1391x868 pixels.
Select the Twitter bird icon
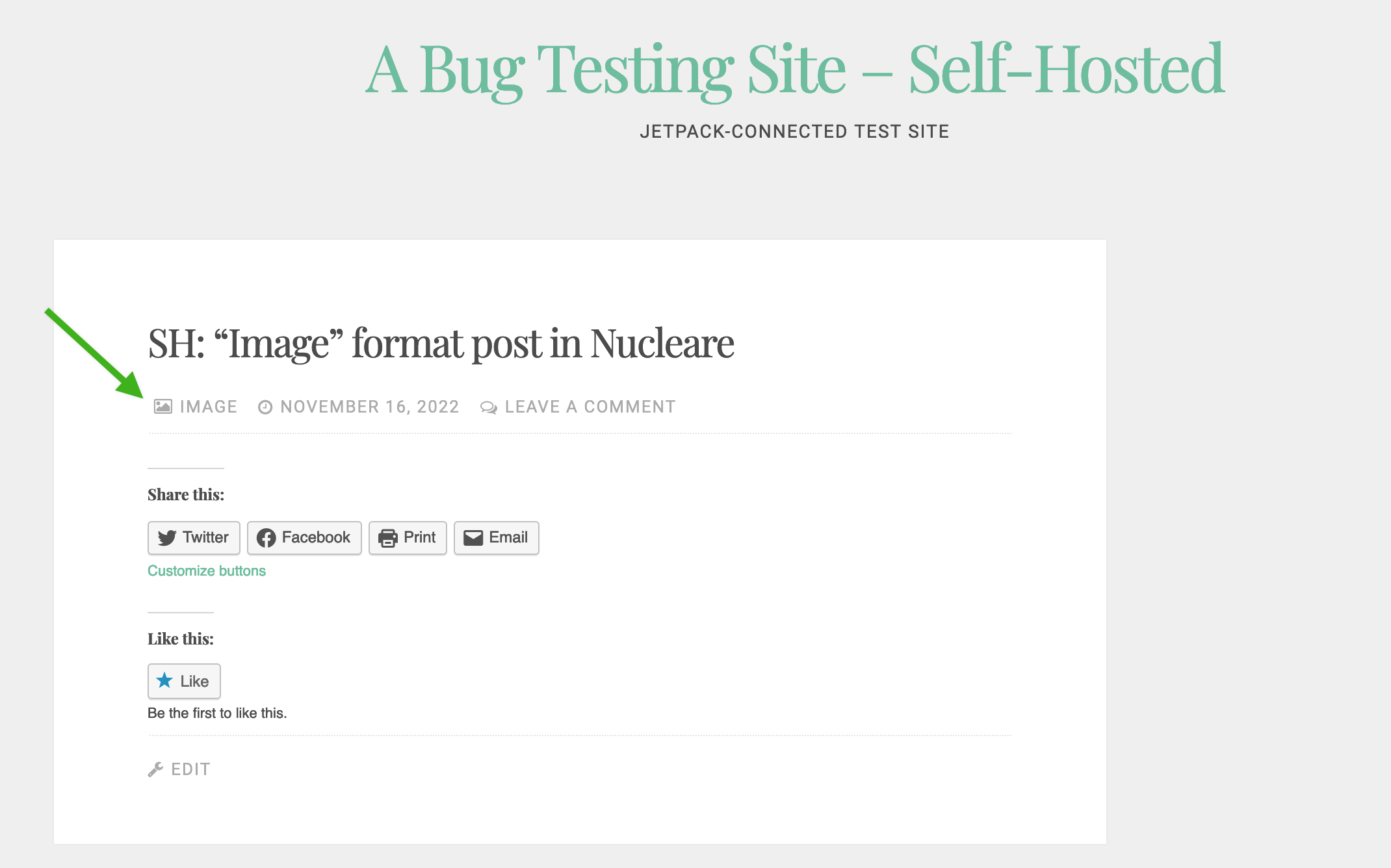coord(167,537)
